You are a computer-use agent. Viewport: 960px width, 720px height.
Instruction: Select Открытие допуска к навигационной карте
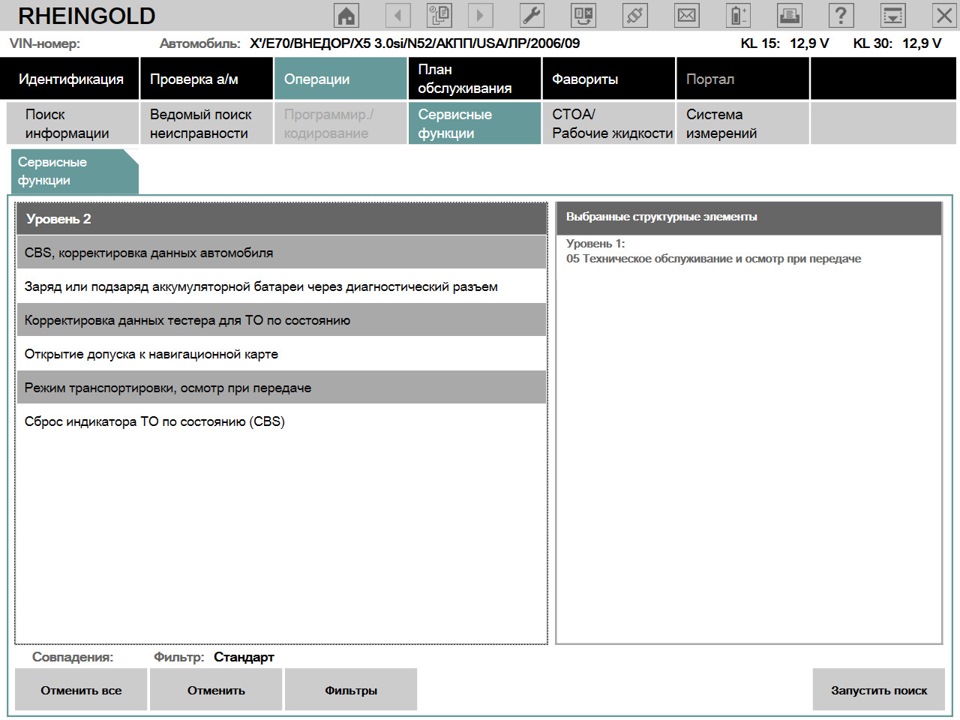tap(282, 353)
